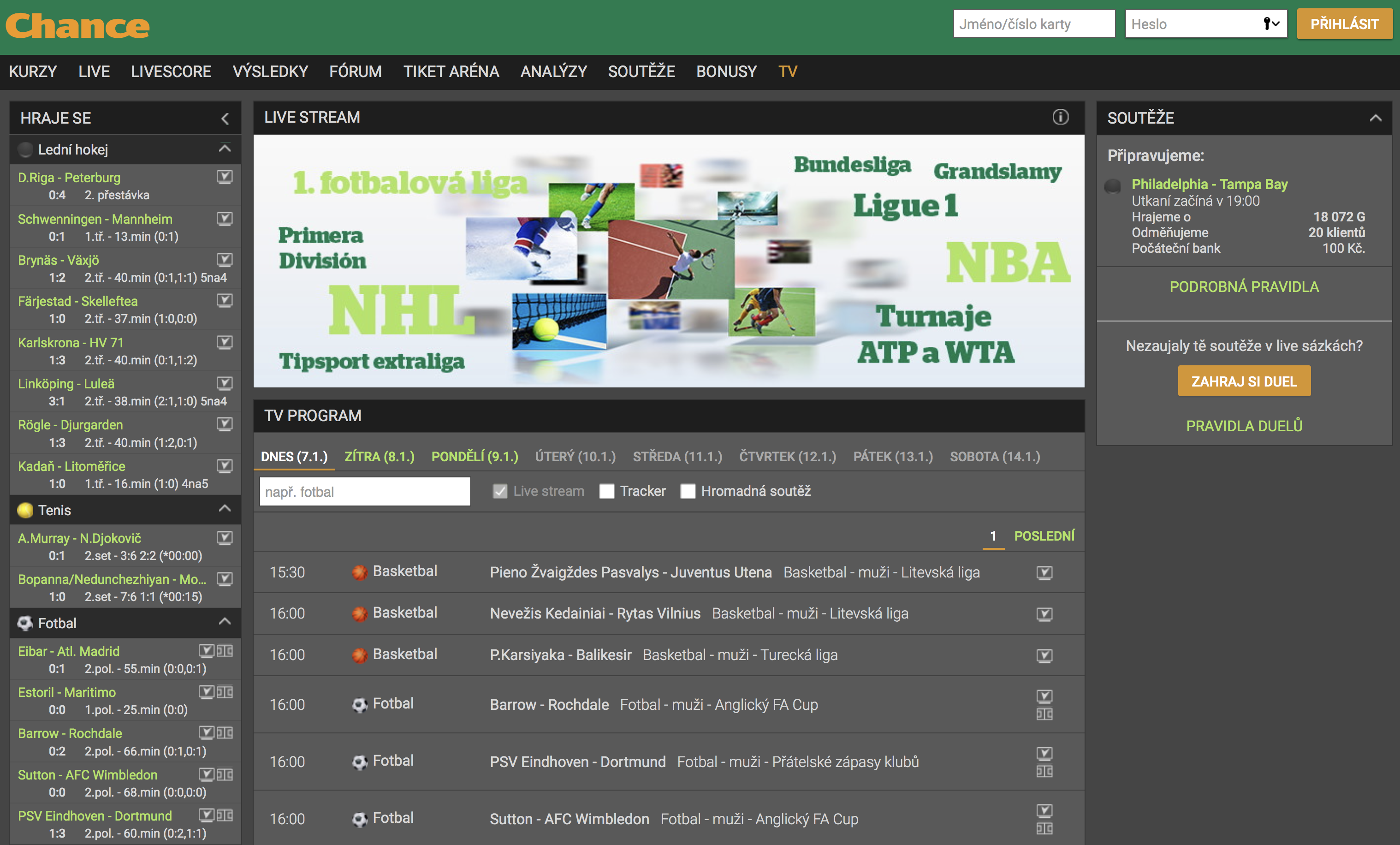Collapse the Lední hokej section
Viewport: 1400px width, 845px height.
click(225, 149)
